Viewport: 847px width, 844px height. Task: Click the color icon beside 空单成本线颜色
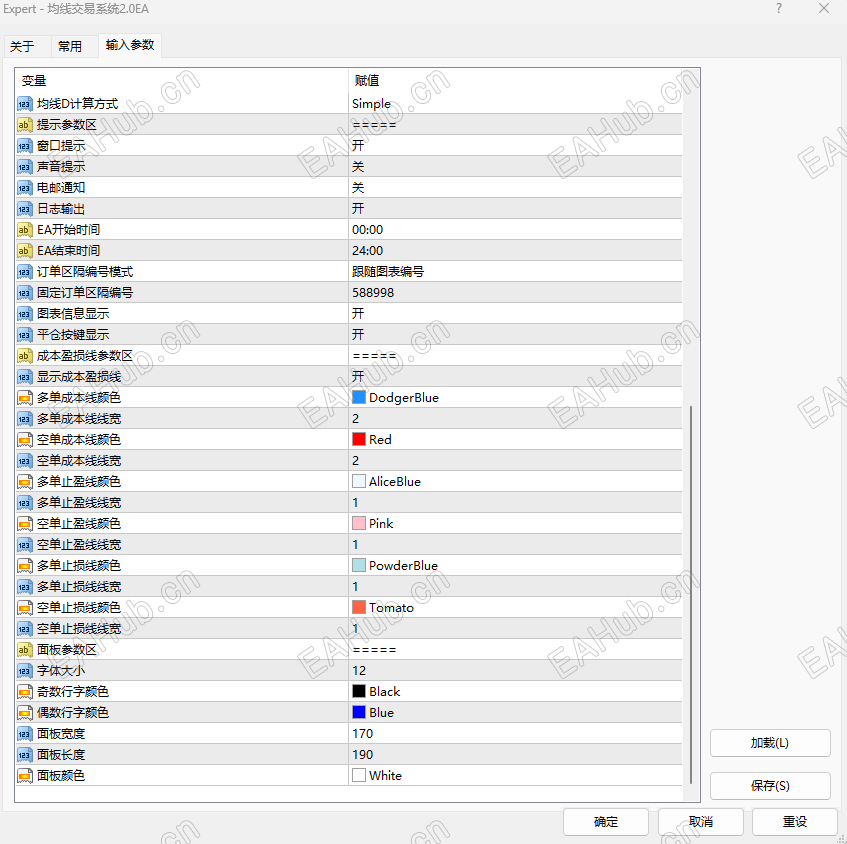(x=24, y=440)
